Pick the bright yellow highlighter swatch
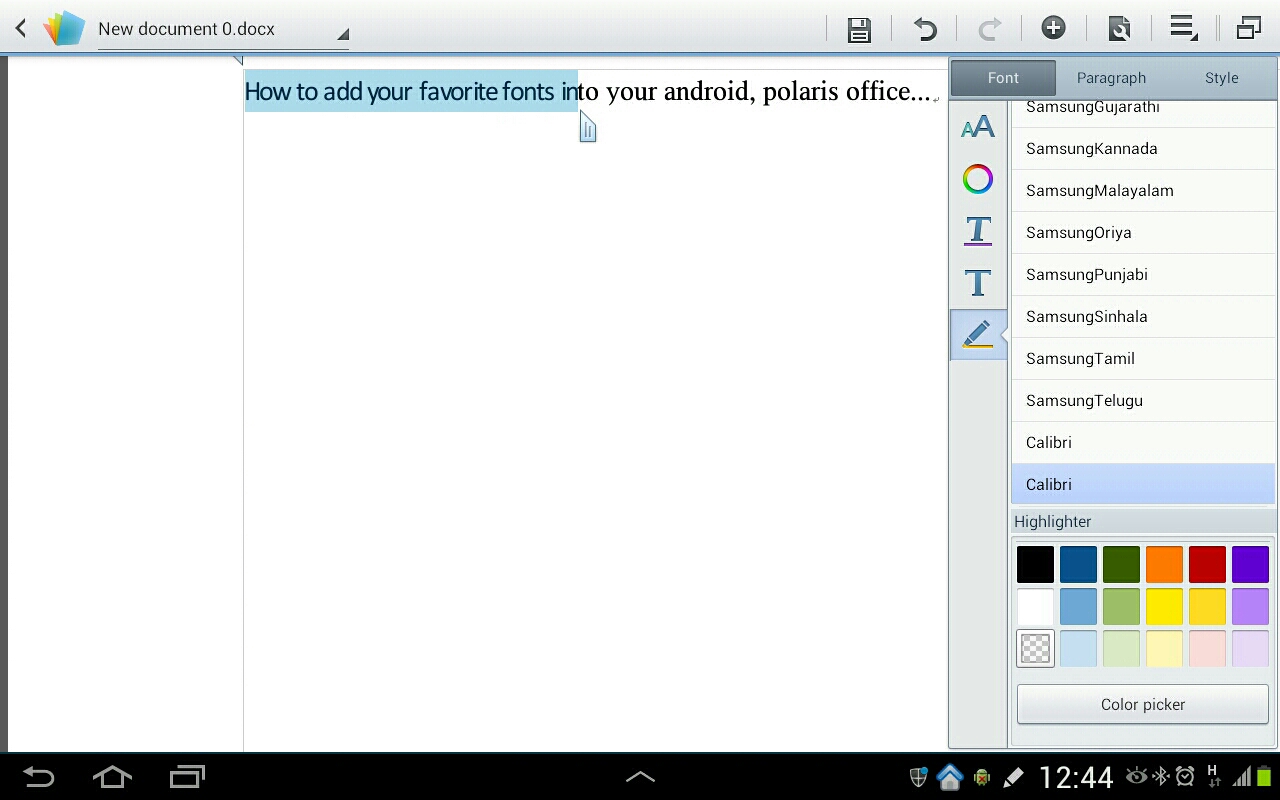 click(1164, 606)
